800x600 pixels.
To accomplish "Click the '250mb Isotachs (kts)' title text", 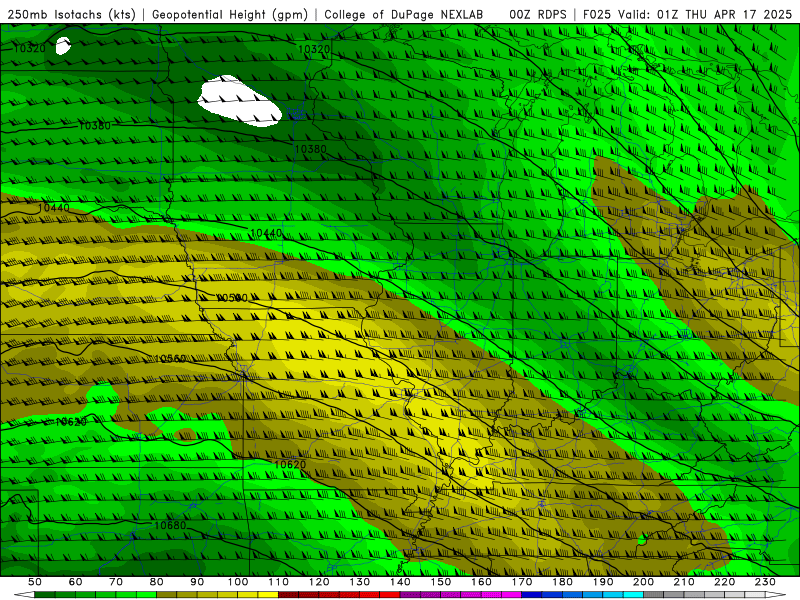I will 71,15.
